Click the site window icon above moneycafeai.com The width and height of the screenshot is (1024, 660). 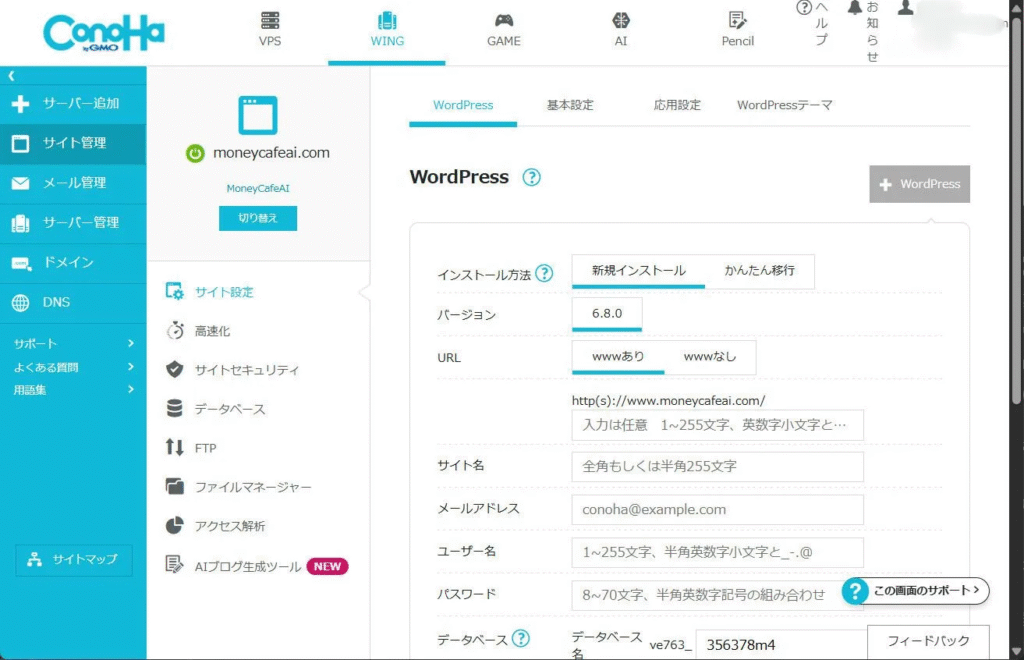tap(257, 115)
